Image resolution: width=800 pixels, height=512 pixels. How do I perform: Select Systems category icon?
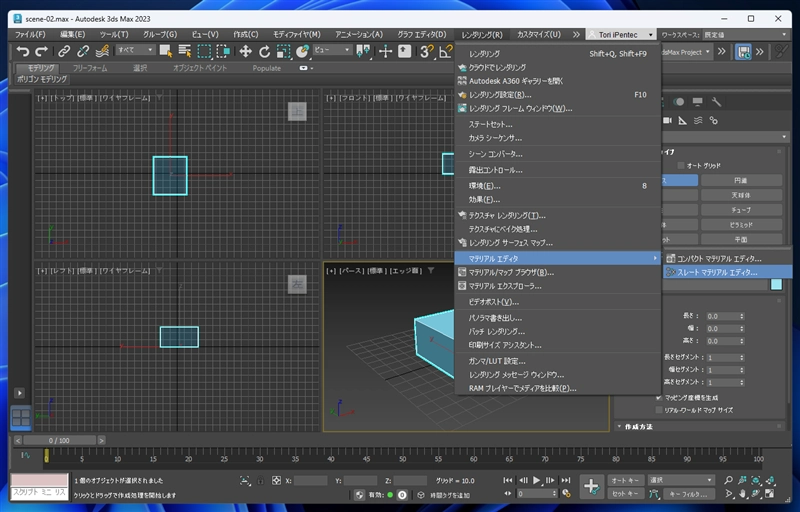(x=713, y=120)
